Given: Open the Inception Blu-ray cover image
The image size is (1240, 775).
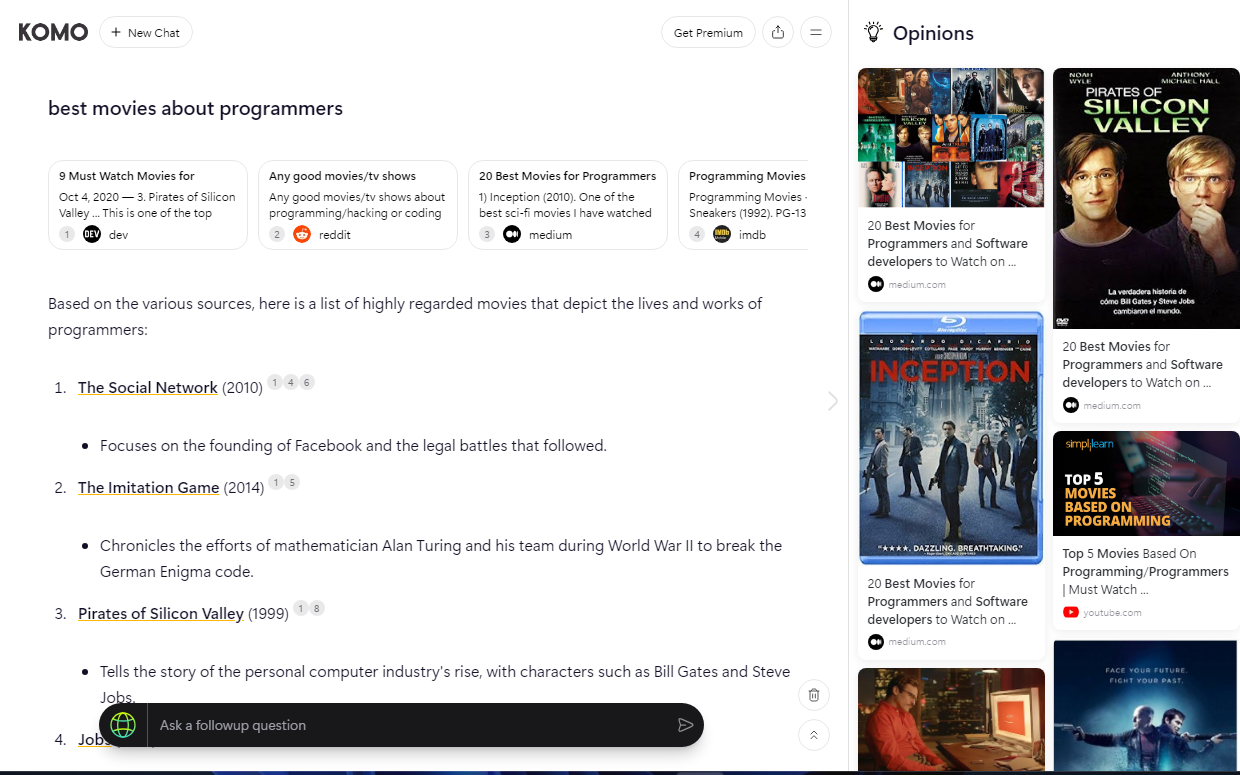Looking at the screenshot, I should [951, 438].
